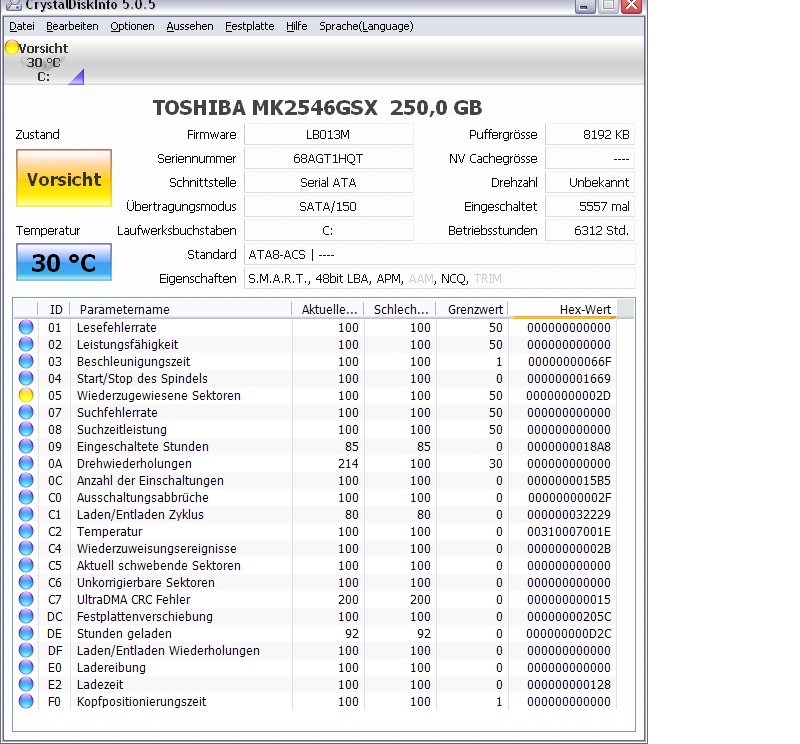The height and width of the screenshot is (744, 800).
Task: Click the Drehzahl Unbekannt field
Action: tap(590, 183)
